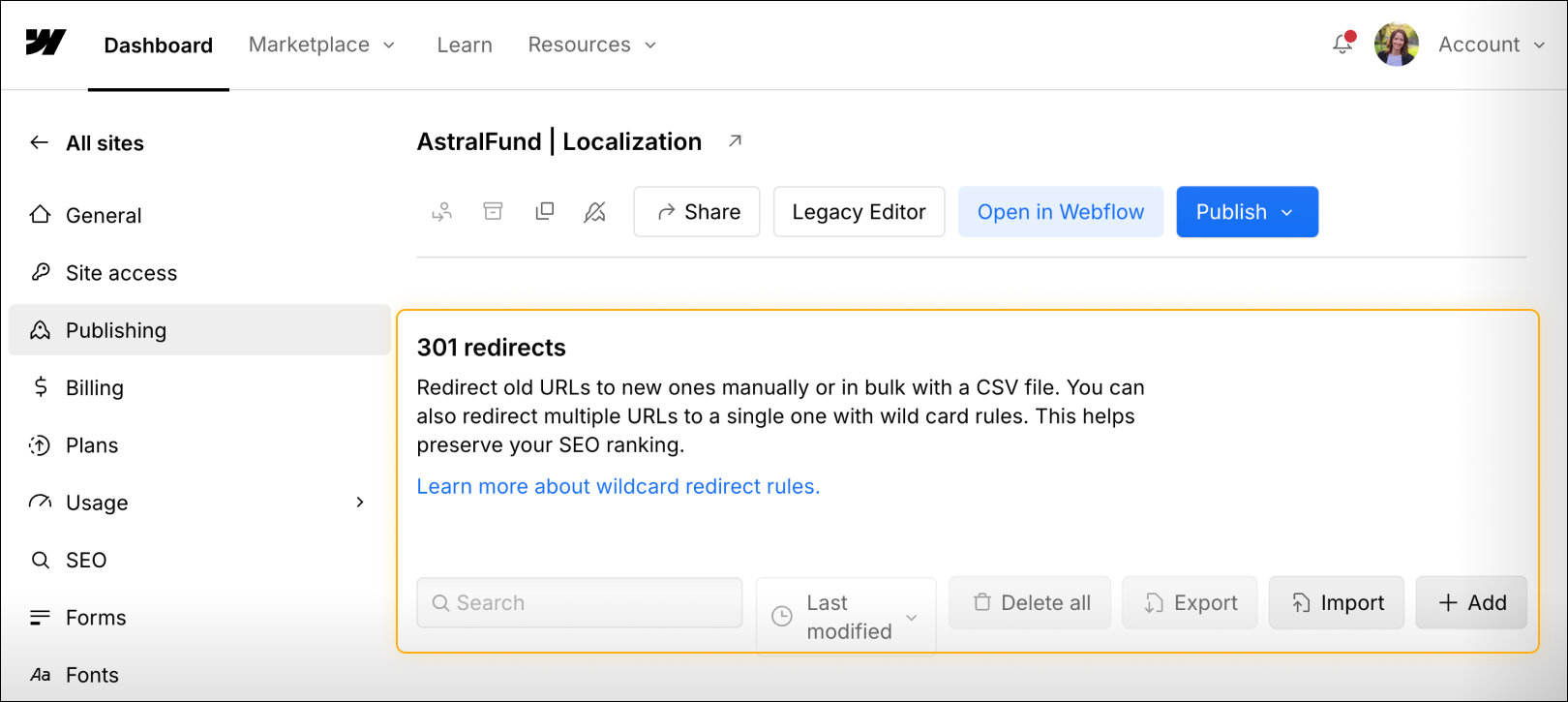The image size is (1568, 702).
Task: Expand the Marketplace menu
Action: 321,45
